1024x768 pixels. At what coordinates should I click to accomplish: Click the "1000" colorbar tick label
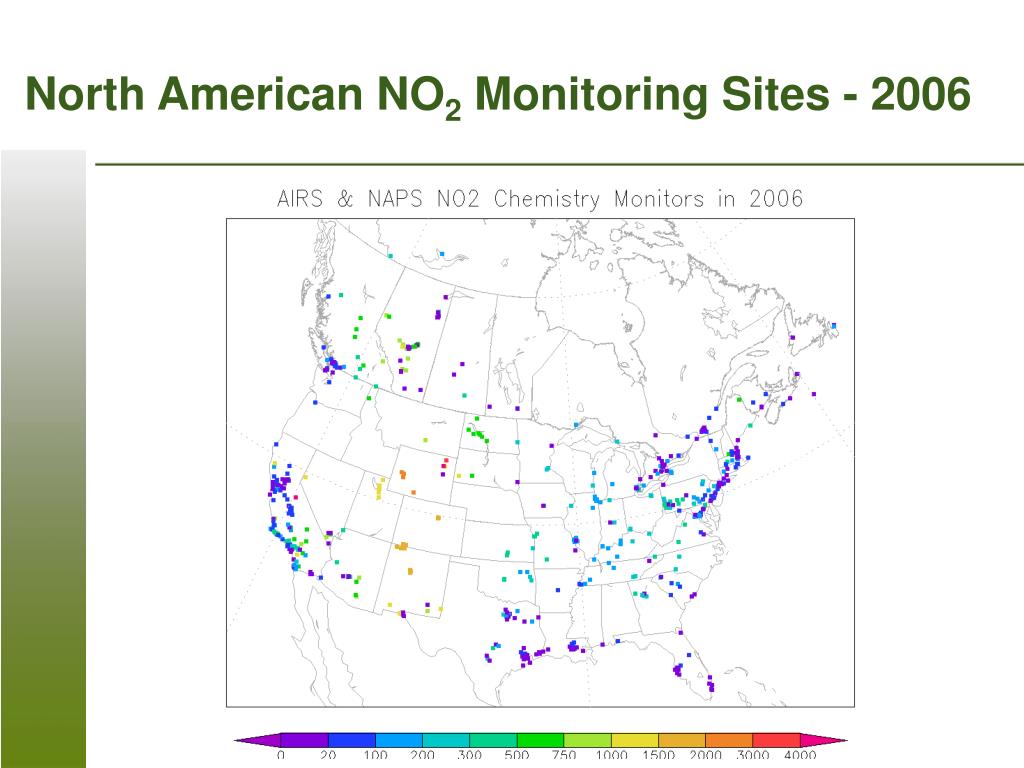pos(612,755)
